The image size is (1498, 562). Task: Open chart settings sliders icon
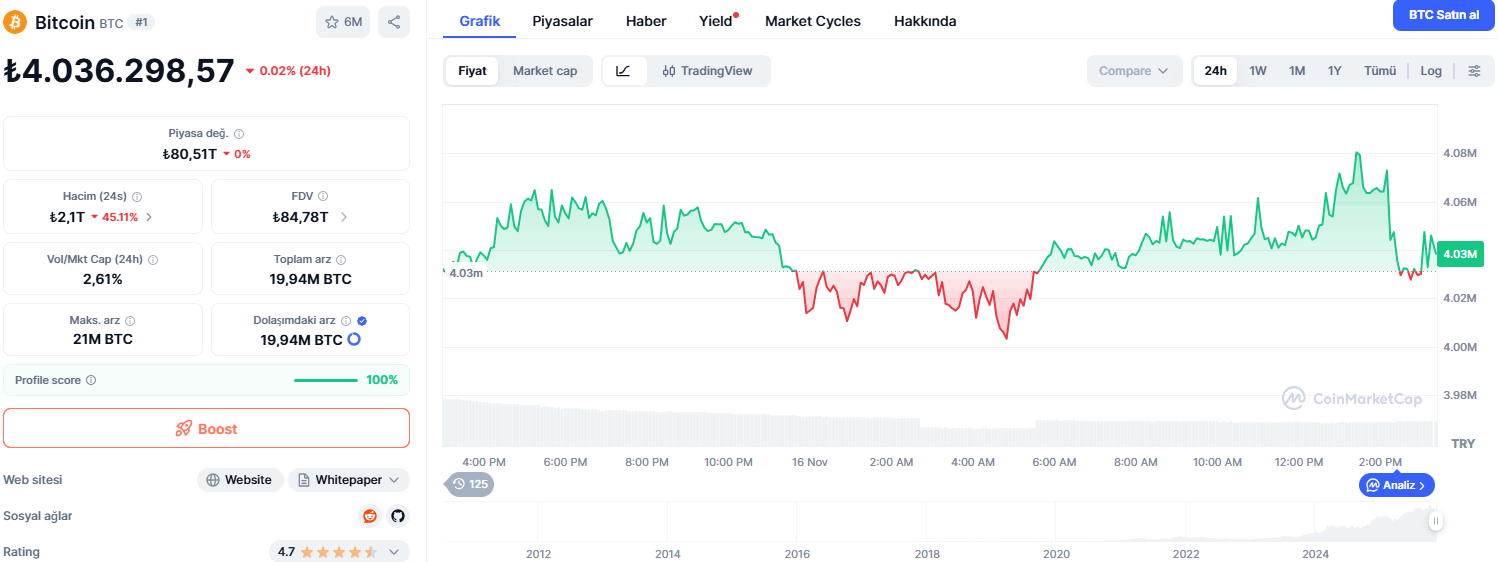(x=1474, y=71)
